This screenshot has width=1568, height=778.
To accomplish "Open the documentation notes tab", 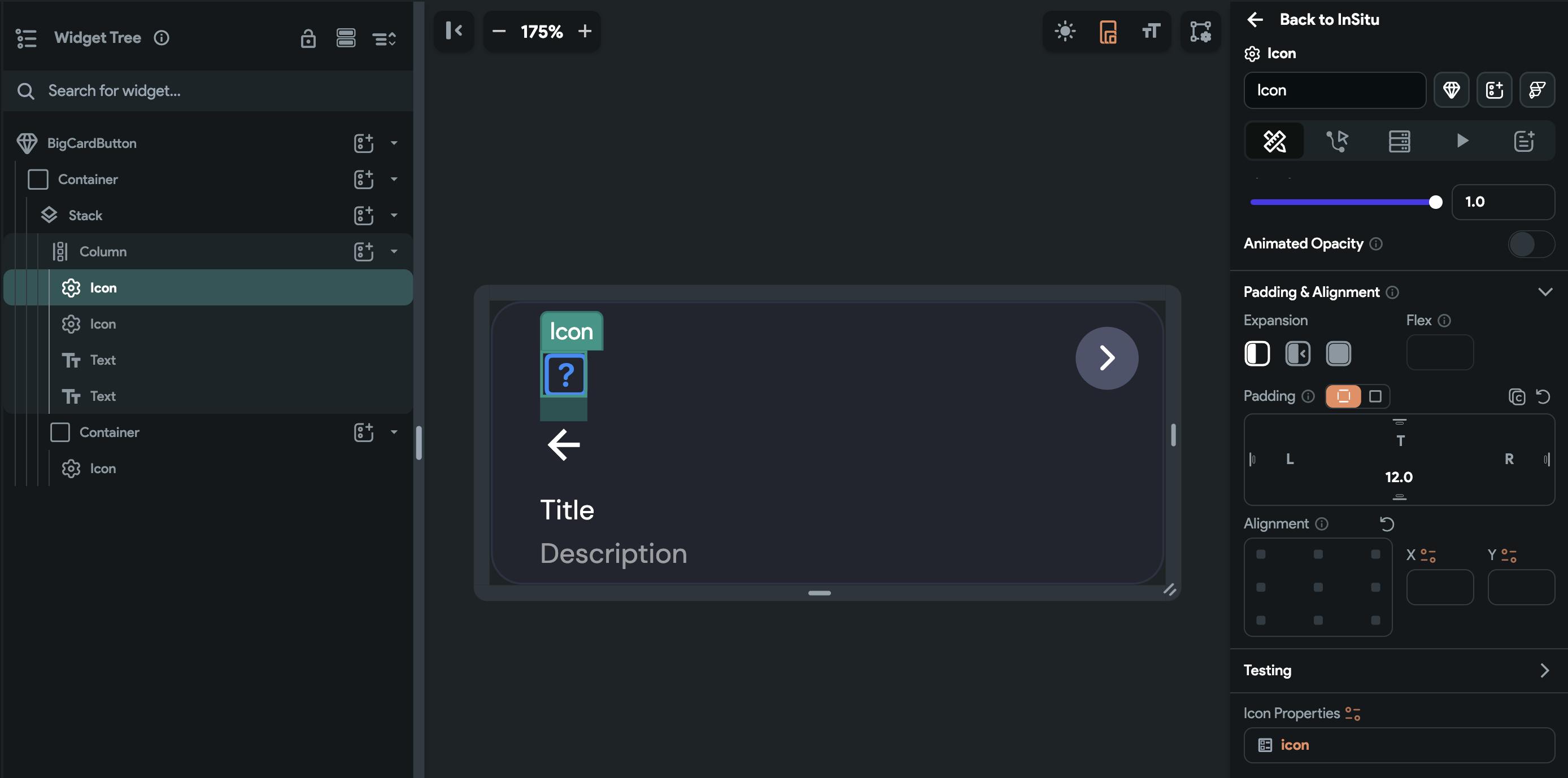I will tap(1524, 141).
